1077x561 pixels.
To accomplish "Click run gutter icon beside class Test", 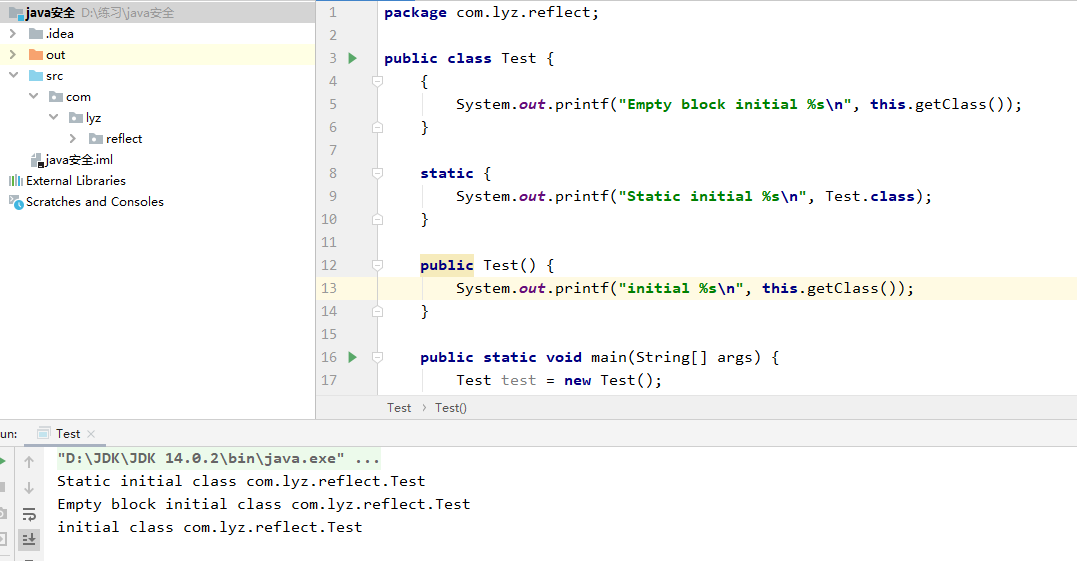I will coord(352,58).
